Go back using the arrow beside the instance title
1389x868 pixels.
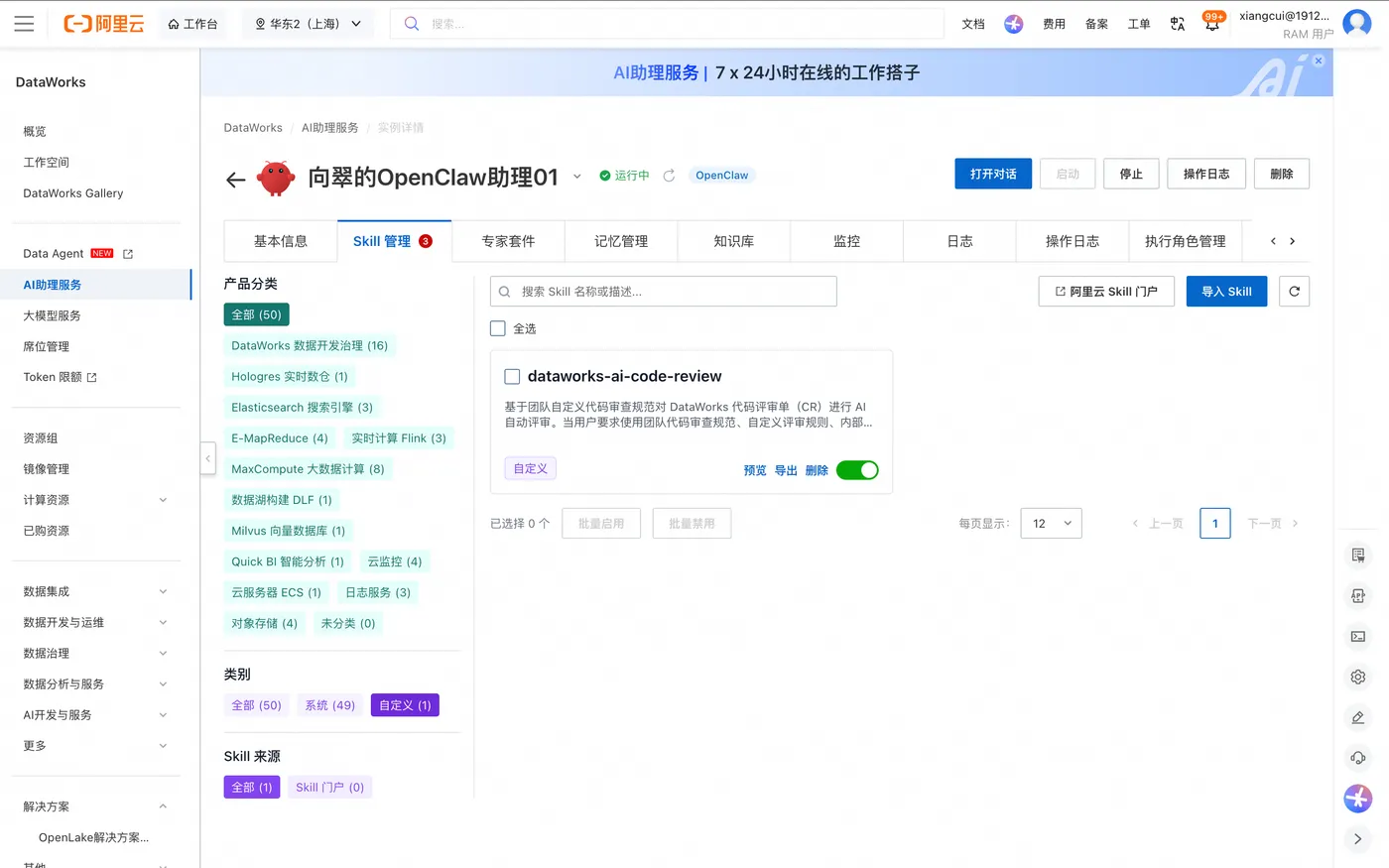click(x=235, y=180)
